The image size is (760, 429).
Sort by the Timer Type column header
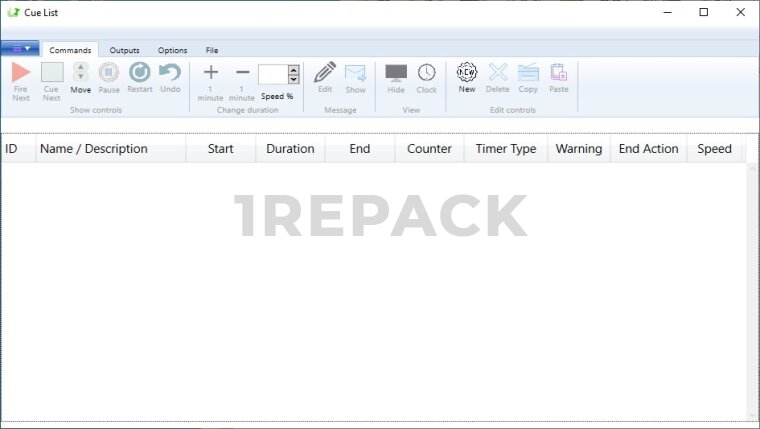click(x=505, y=149)
